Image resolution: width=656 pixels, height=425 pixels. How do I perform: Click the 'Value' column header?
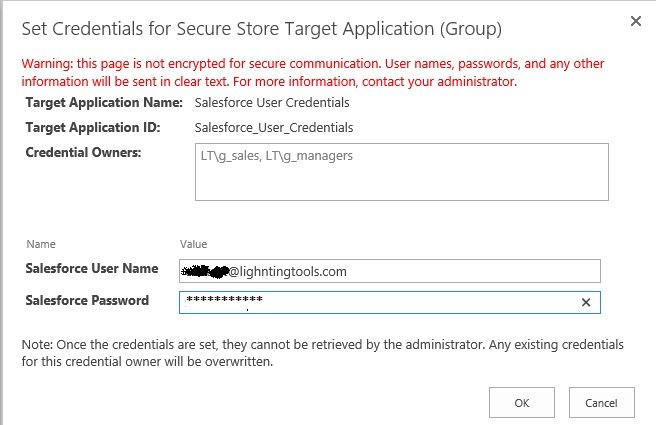point(193,244)
